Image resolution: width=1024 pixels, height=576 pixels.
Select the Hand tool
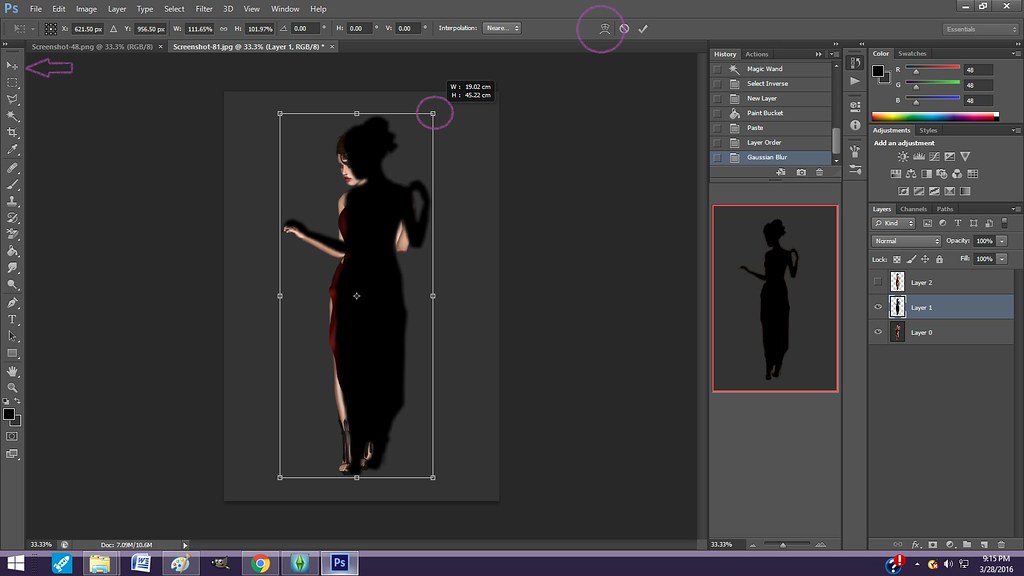point(13,371)
